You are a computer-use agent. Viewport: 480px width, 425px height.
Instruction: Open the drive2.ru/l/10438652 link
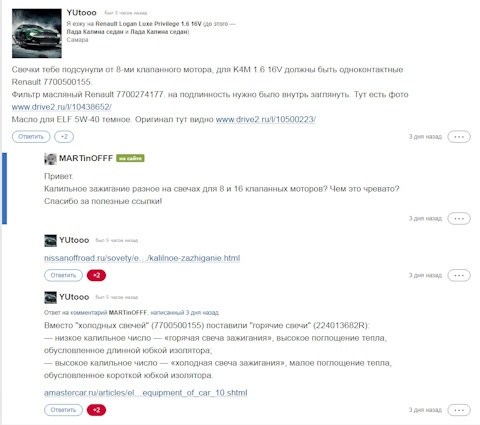61,107
